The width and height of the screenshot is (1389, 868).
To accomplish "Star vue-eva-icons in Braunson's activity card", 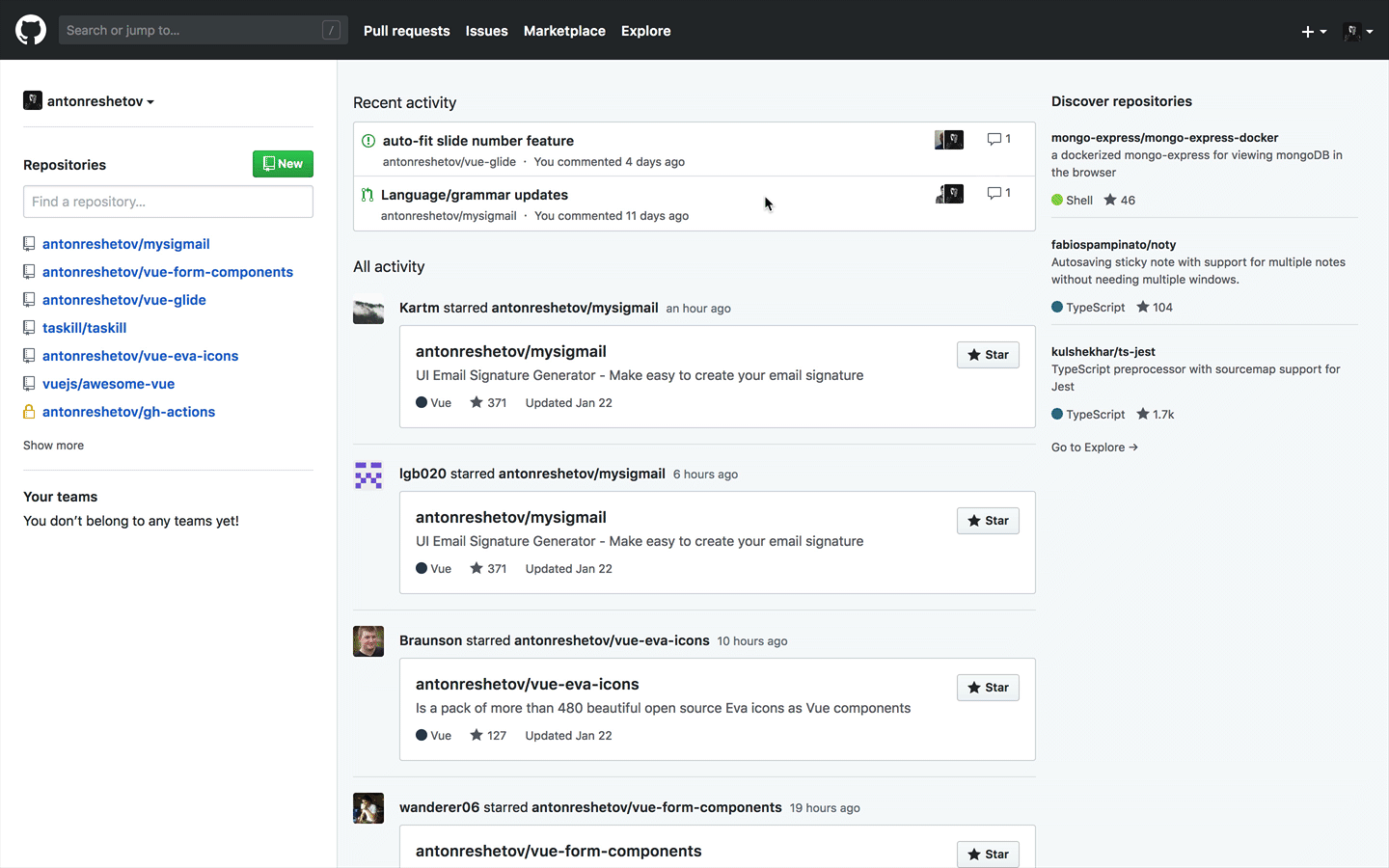I will tap(988, 688).
